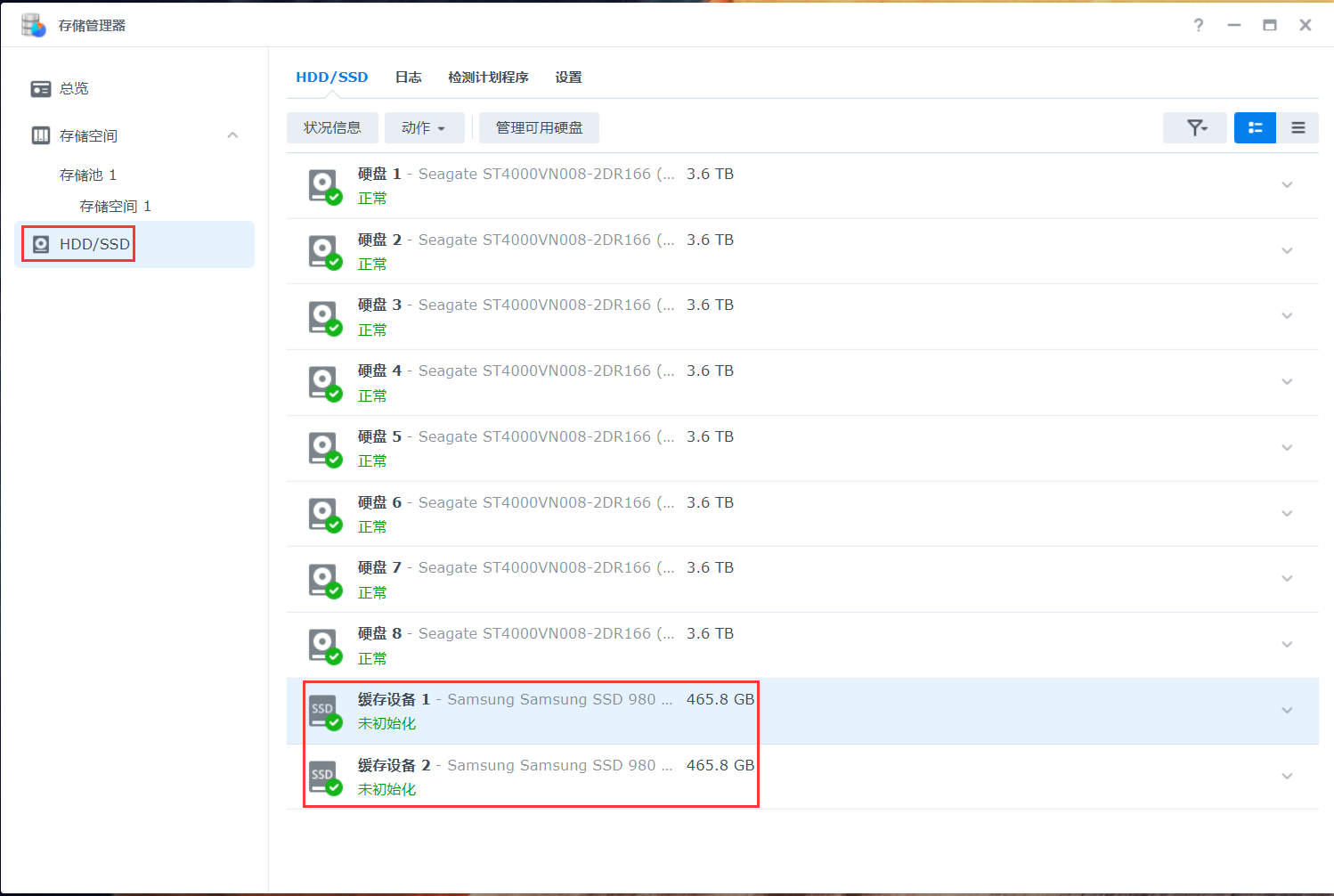Screen dimensions: 1334x896
Task: Open 总览 overview in sidebar
Action: 74,89
